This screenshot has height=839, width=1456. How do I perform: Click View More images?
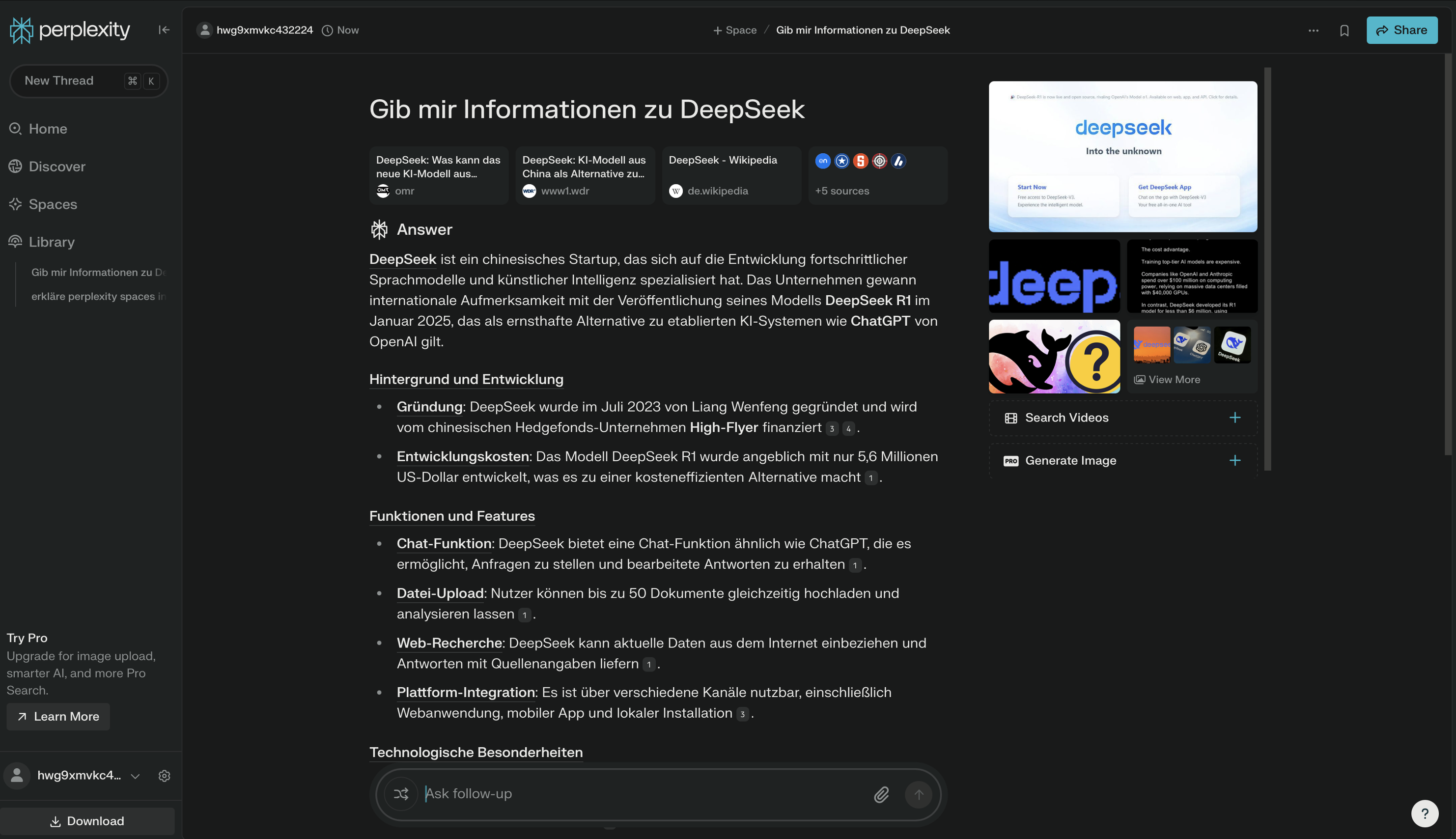[1167, 379]
